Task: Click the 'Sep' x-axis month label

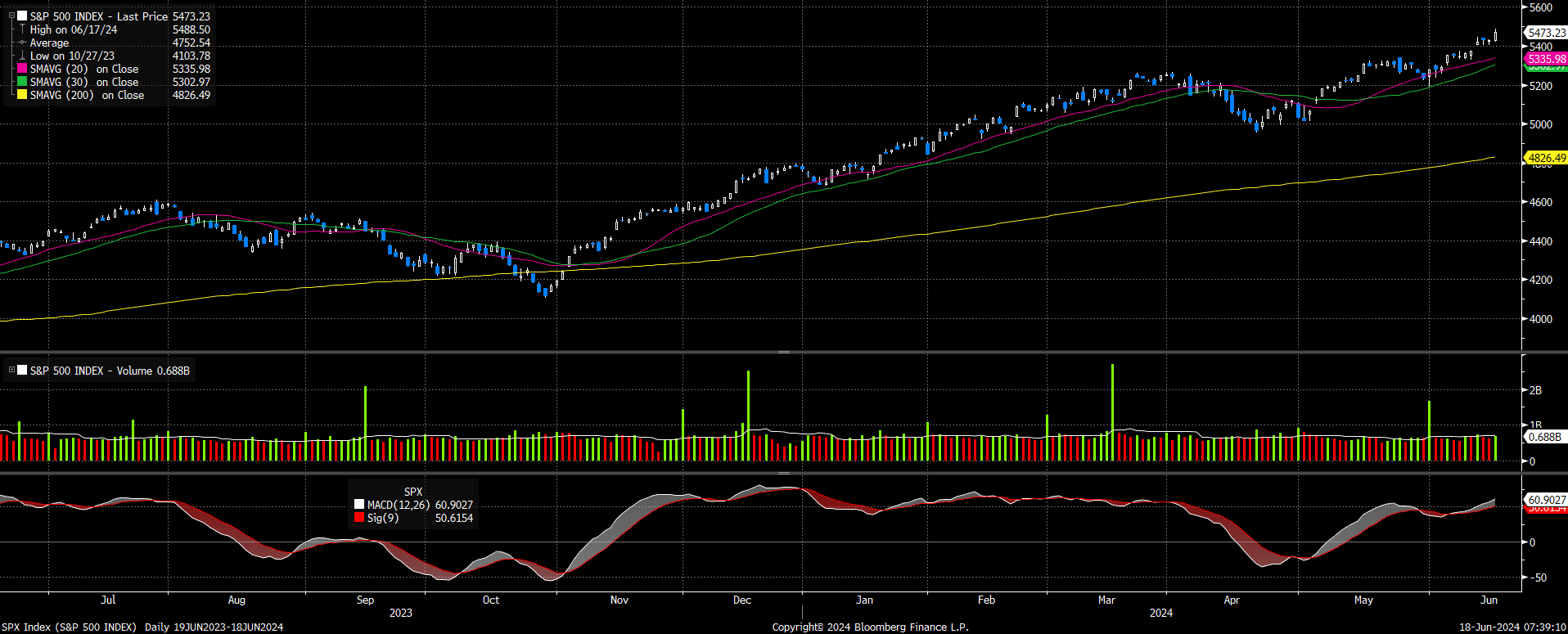Action: [365, 600]
